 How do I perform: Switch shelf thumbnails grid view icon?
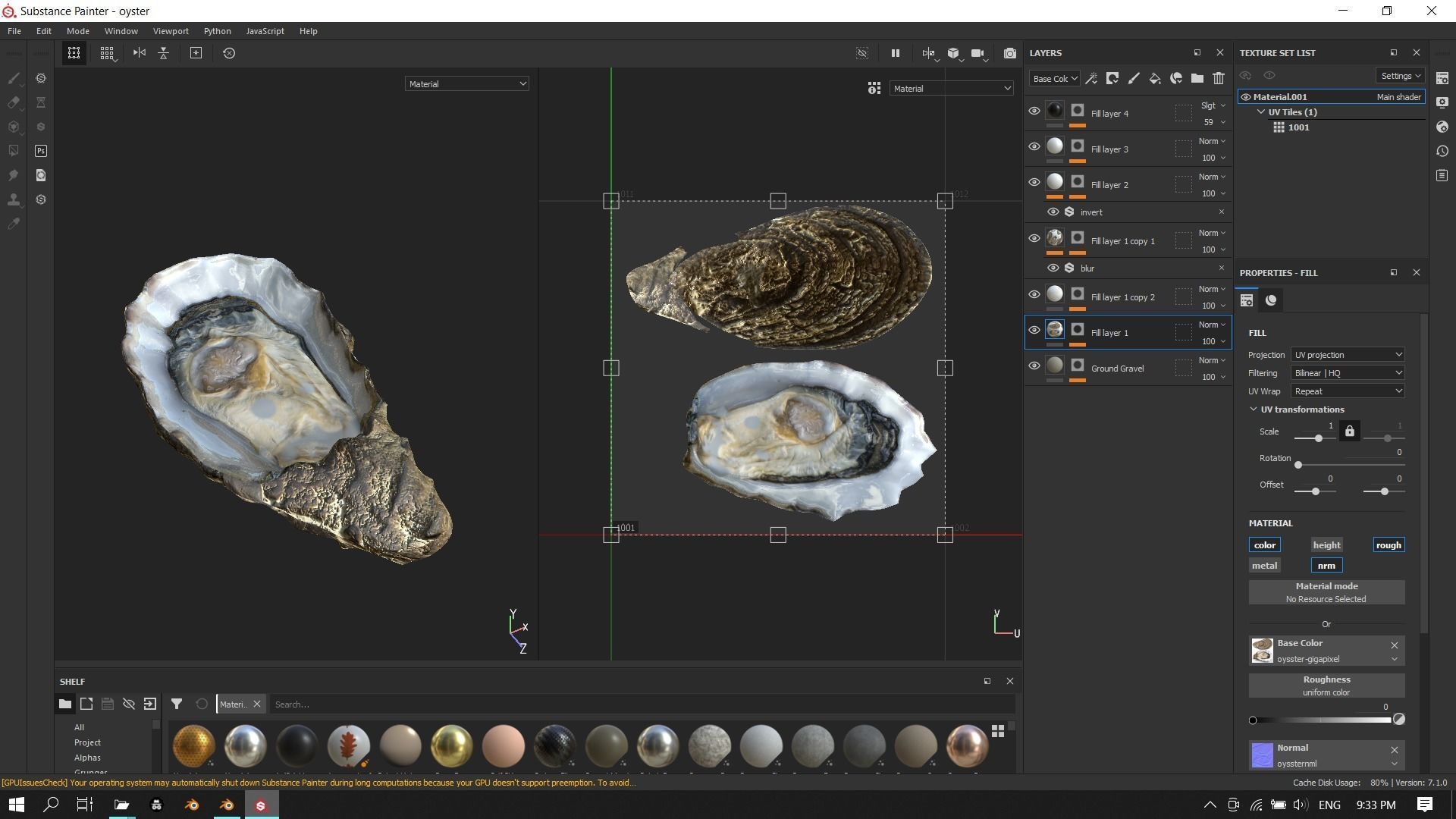pos(998,731)
